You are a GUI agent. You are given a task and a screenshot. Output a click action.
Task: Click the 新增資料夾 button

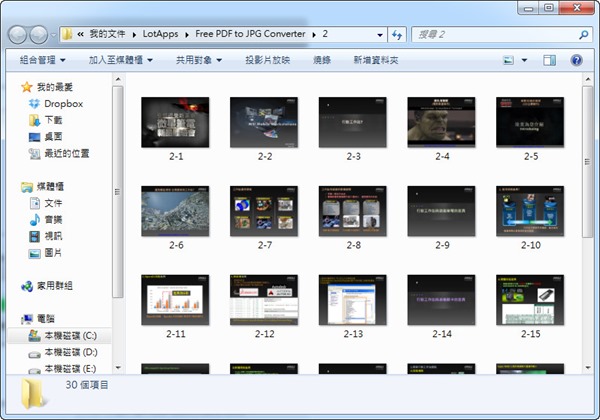(375, 60)
